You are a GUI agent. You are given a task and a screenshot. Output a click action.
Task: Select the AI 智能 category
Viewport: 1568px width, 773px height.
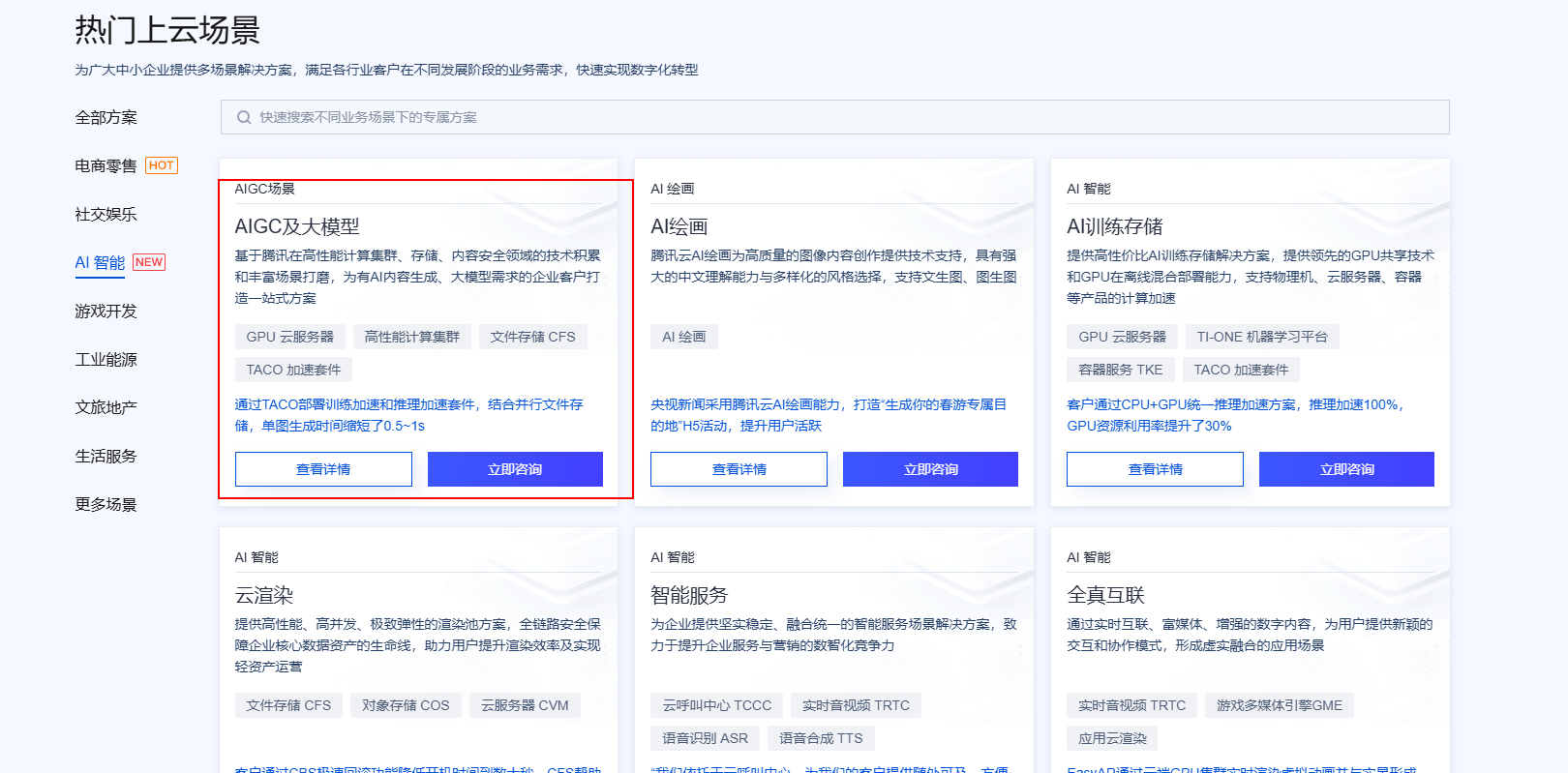pyautogui.click(x=101, y=262)
